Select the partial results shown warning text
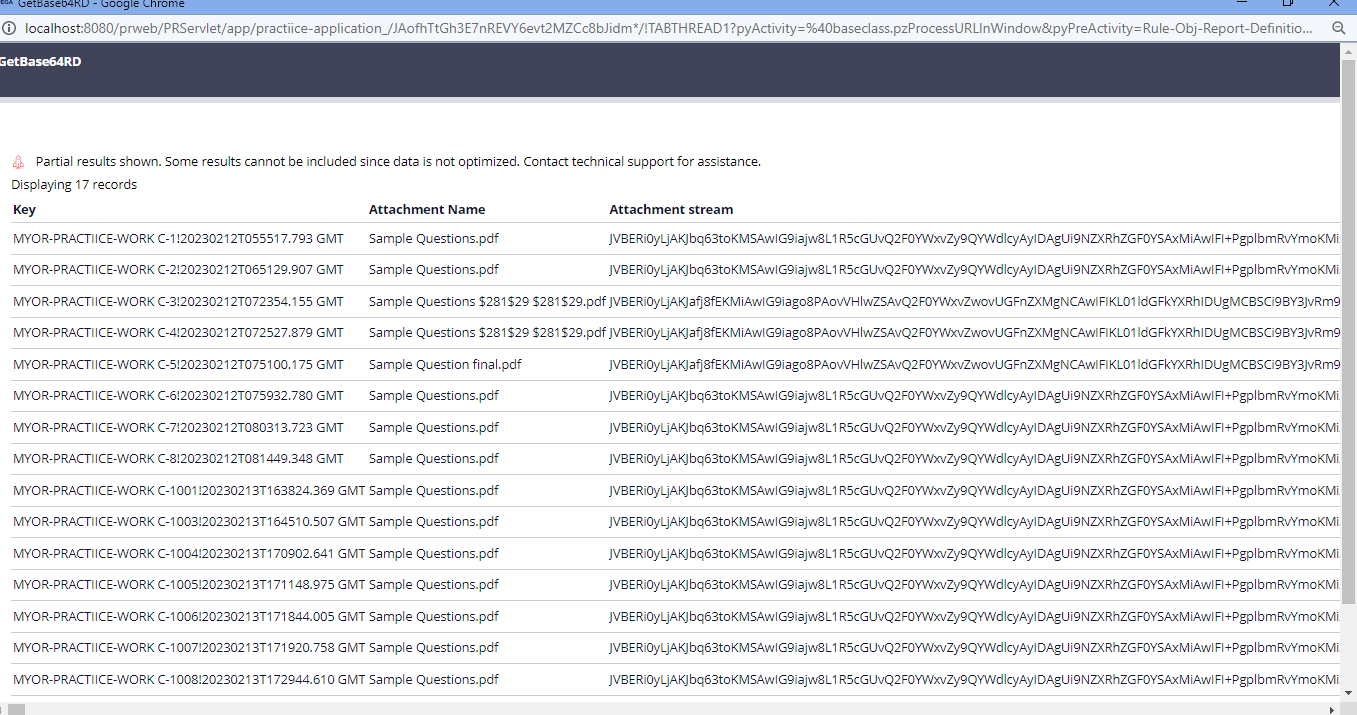 click(396, 161)
